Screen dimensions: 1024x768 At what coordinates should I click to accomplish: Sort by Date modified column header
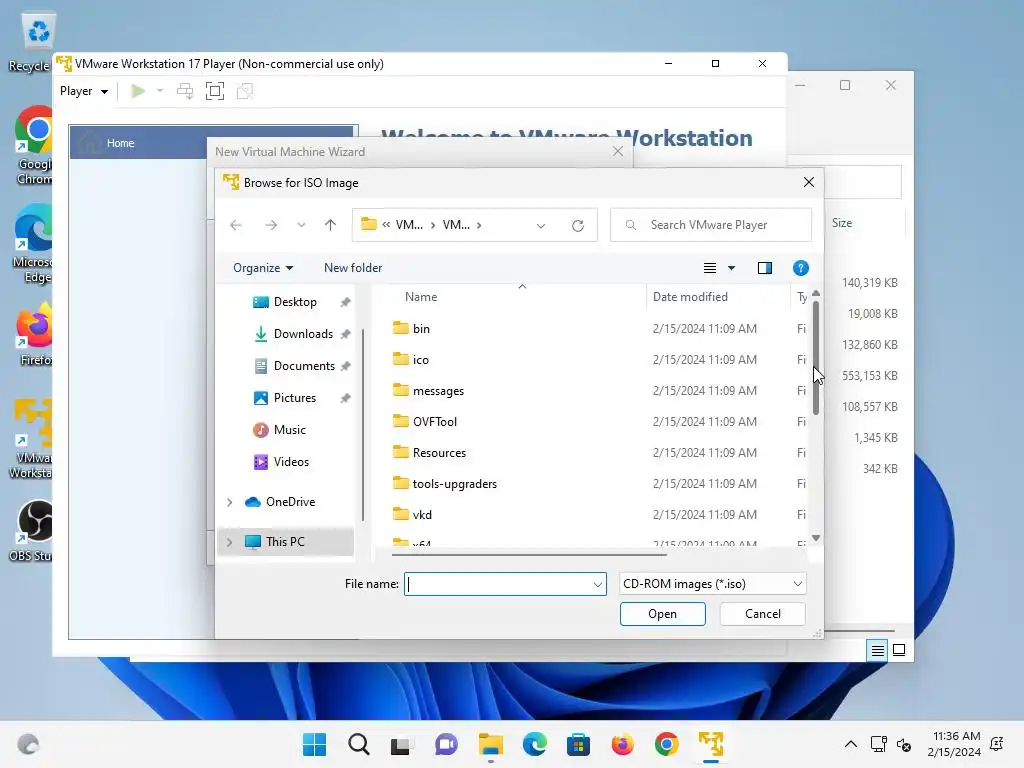click(690, 296)
